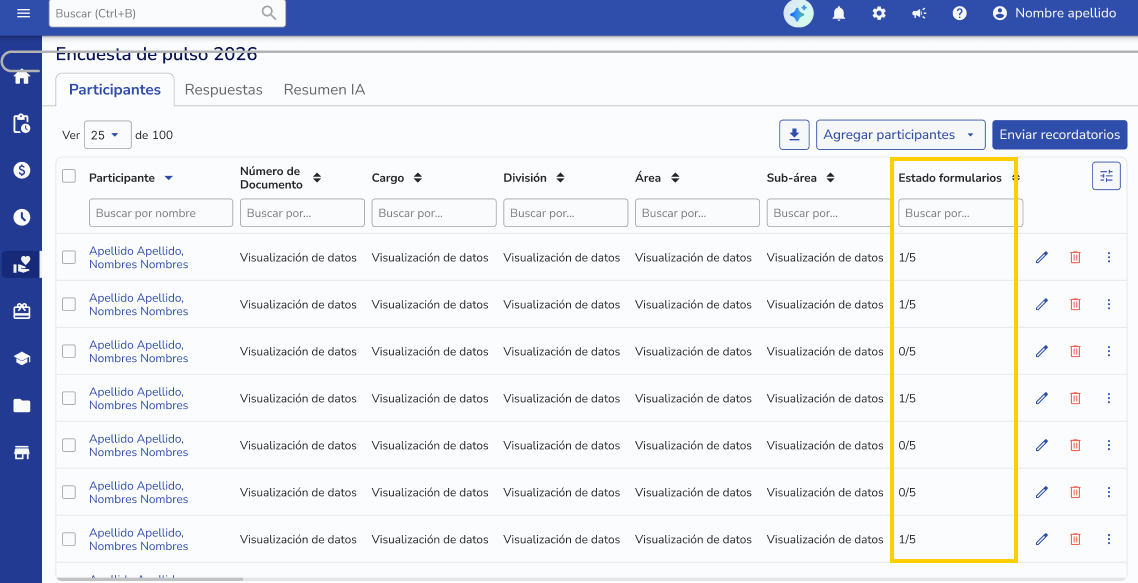Click the Buscar por nombre input field
Screen dimensions: 1138x583
[x=160, y=213]
